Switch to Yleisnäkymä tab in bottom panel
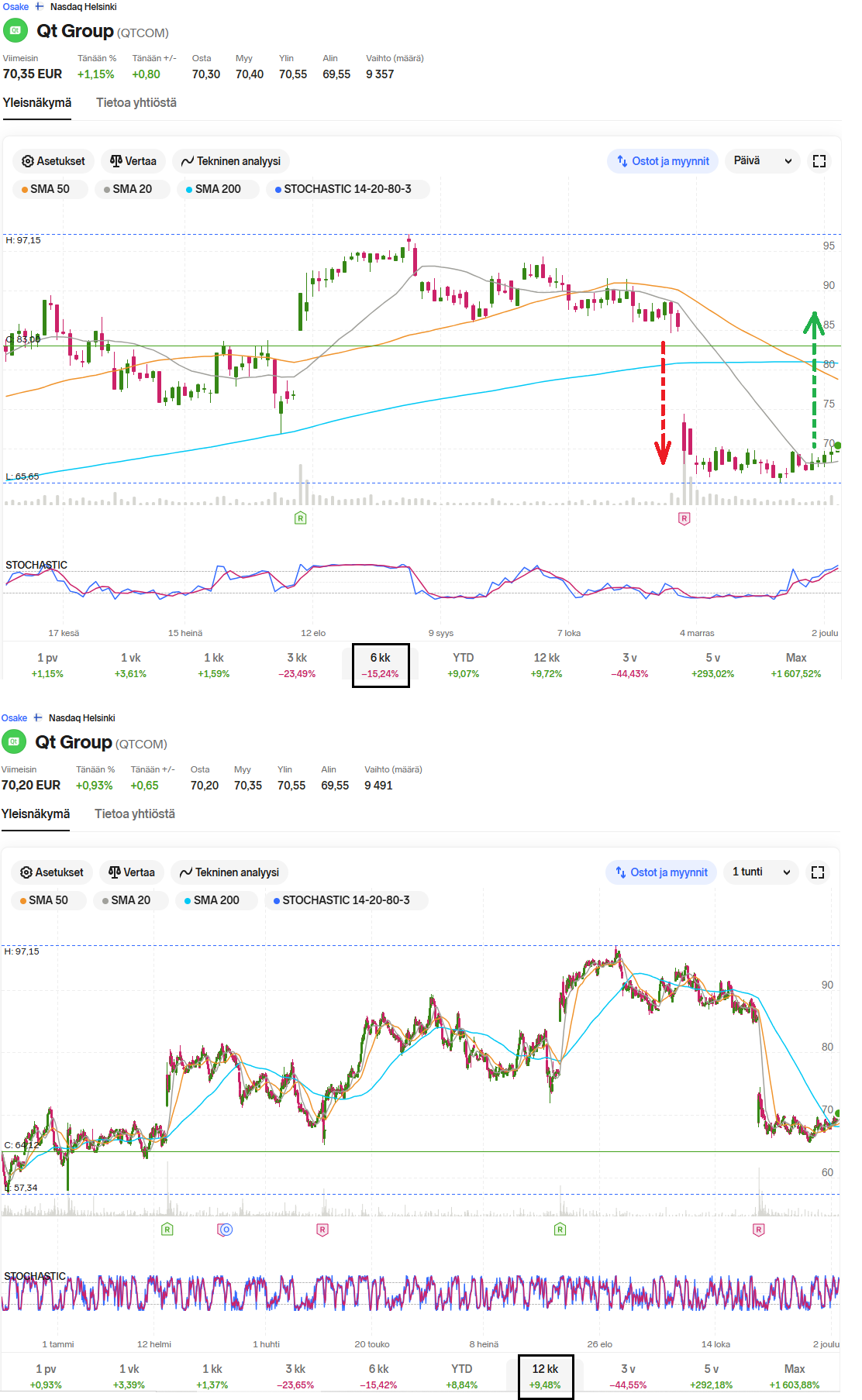The height and width of the screenshot is (1400, 862). pos(36,814)
